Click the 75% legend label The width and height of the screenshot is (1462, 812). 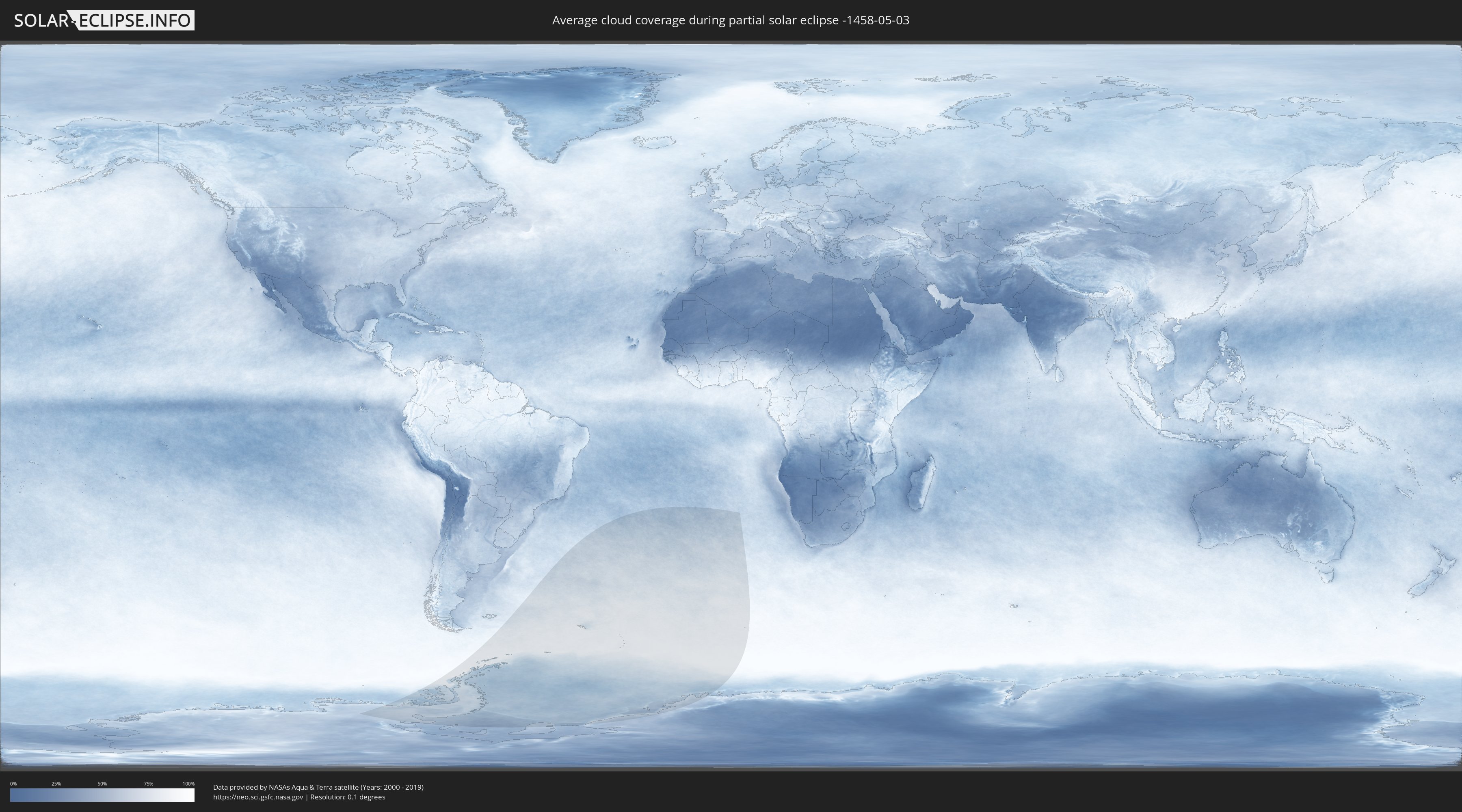148,784
